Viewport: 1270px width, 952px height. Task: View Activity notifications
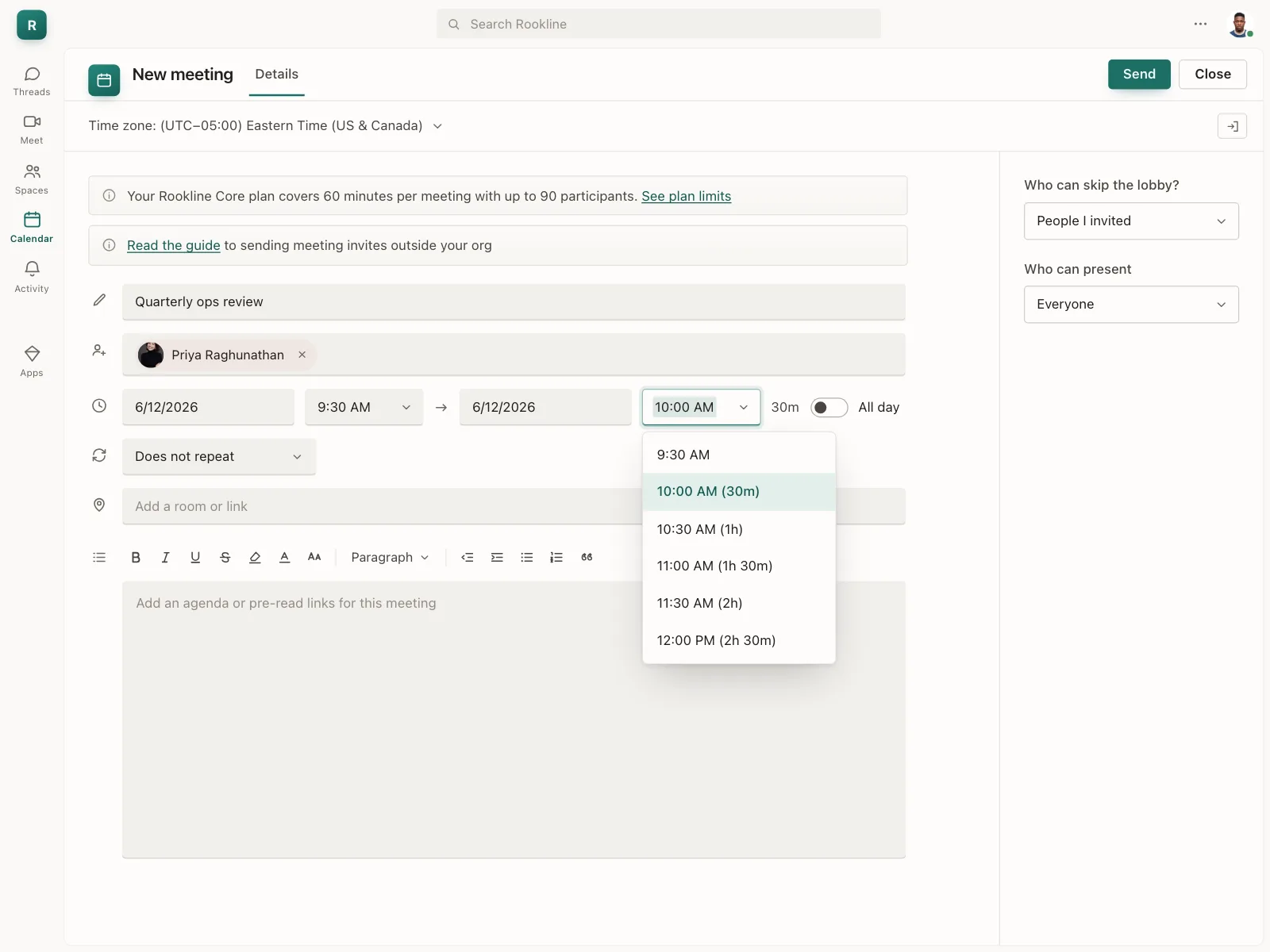[x=32, y=278]
